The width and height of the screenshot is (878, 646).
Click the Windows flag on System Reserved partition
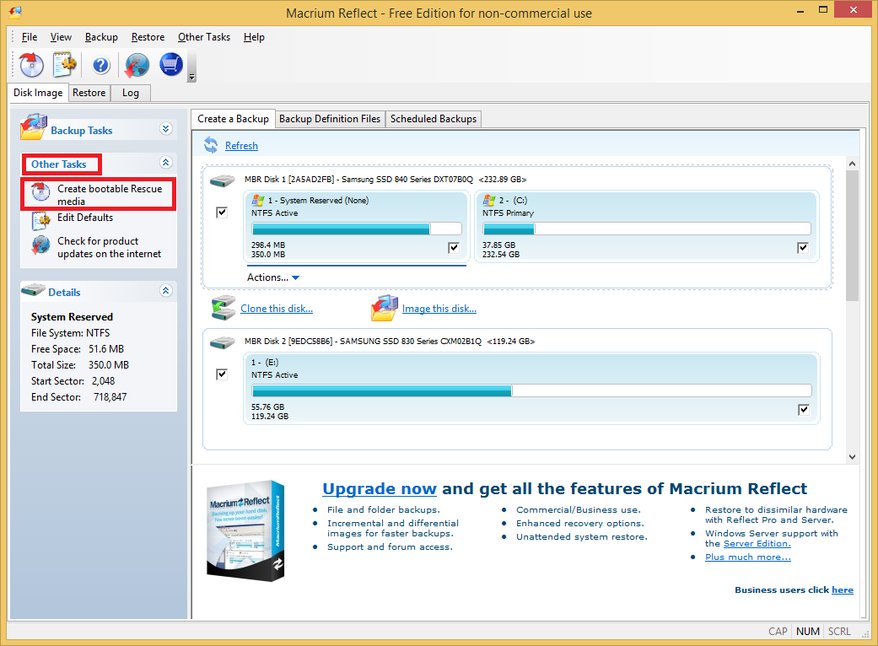pyautogui.click(x=258, y=200)
